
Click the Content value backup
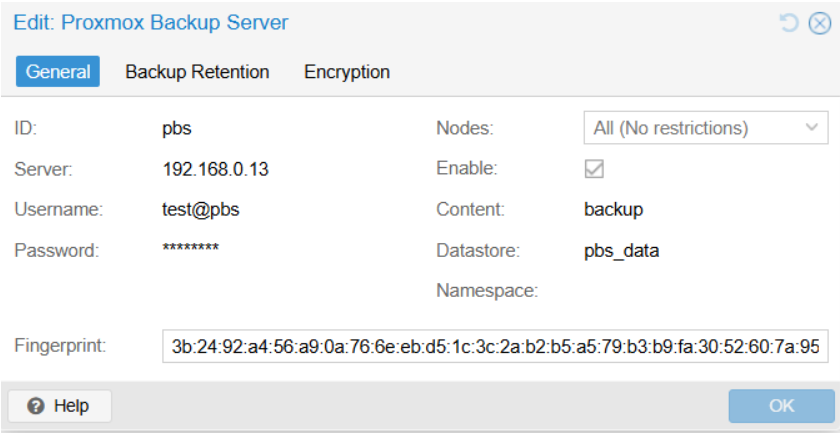coord(613,209)
